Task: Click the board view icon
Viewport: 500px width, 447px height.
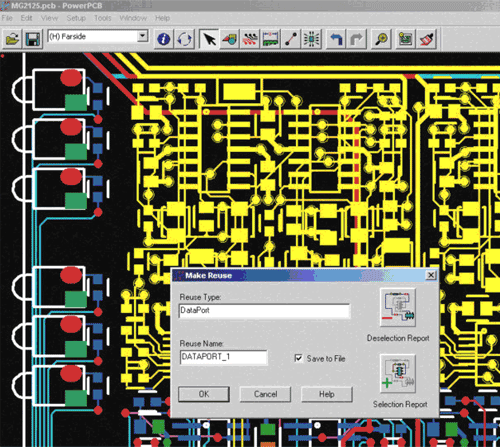Action: coord(405,39)
